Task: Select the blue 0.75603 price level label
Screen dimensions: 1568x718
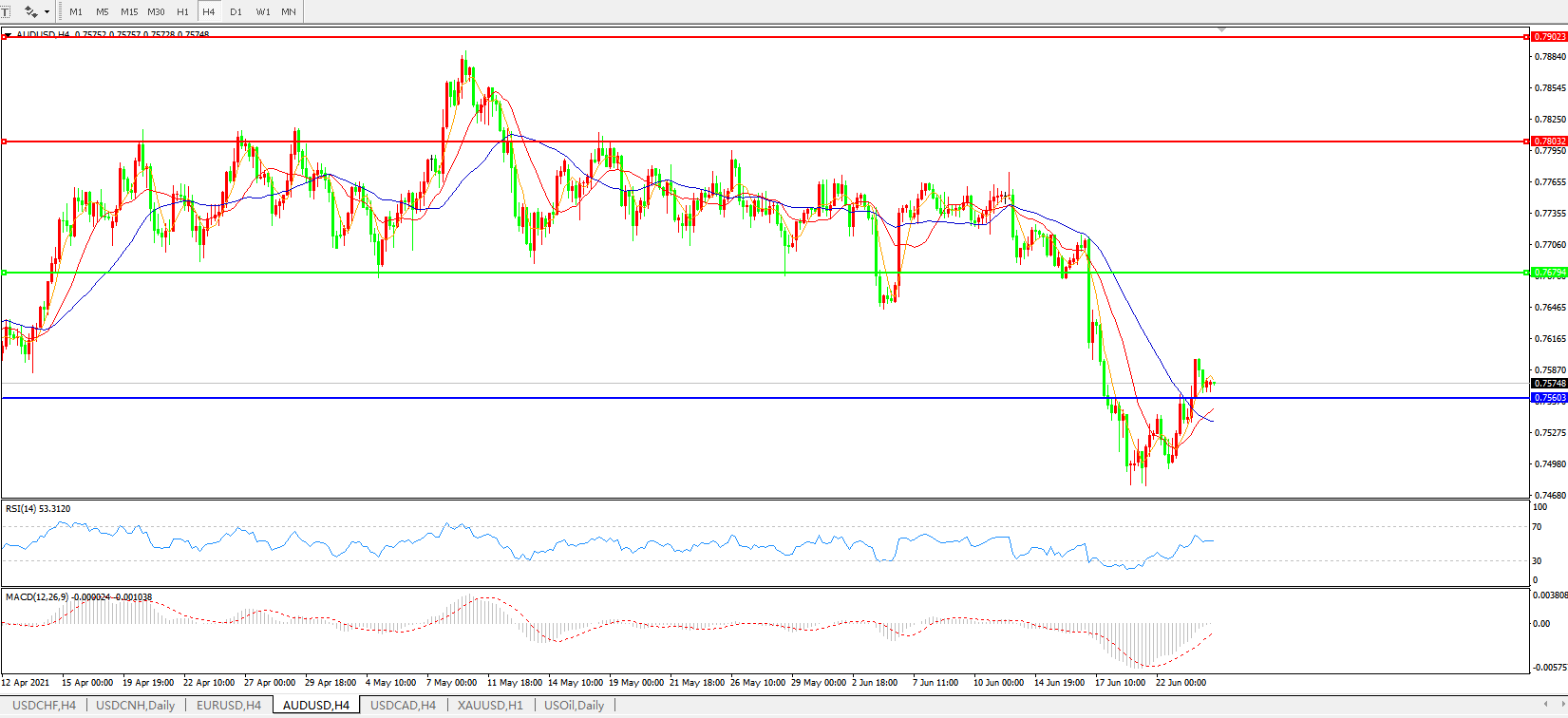Action: pos(1549,398)
